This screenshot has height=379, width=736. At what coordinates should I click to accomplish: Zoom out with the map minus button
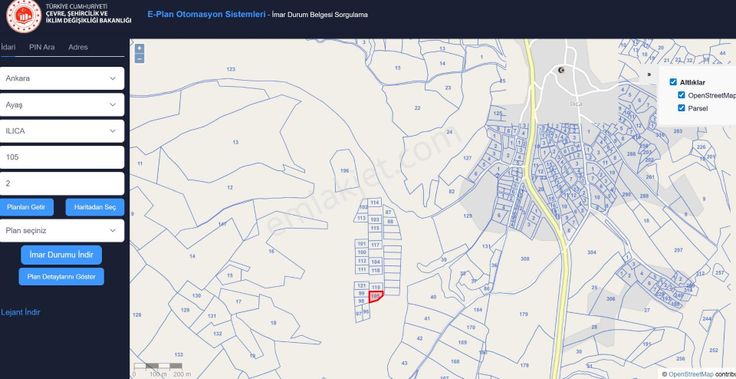tap(139, 58)
